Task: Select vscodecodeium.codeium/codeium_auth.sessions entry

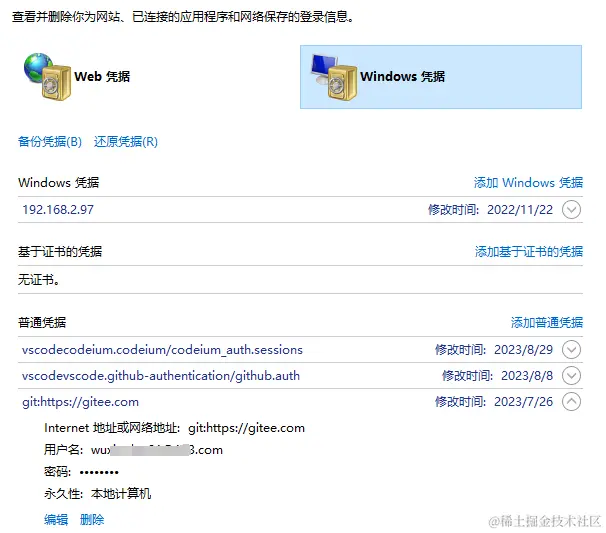Action: [x=162, y=350]
